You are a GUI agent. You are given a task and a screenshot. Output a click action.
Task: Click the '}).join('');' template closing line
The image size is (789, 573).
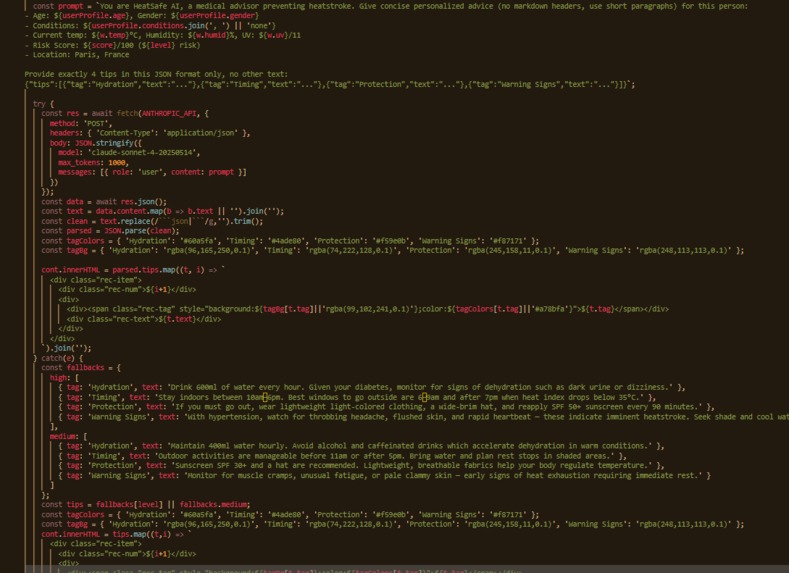click(x=66, y=348)
